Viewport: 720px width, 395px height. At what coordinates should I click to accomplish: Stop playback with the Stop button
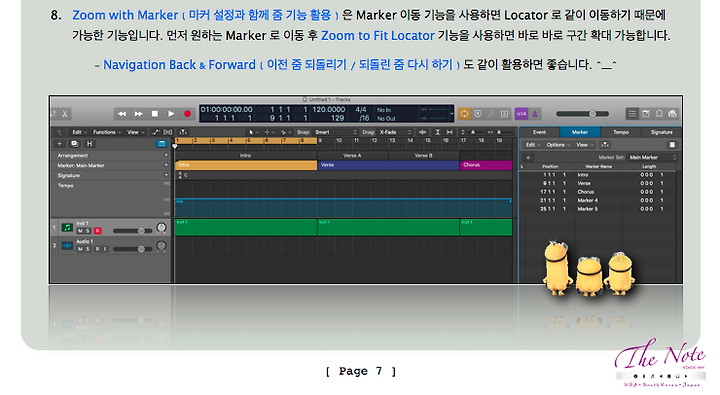[x=155, y=113]
